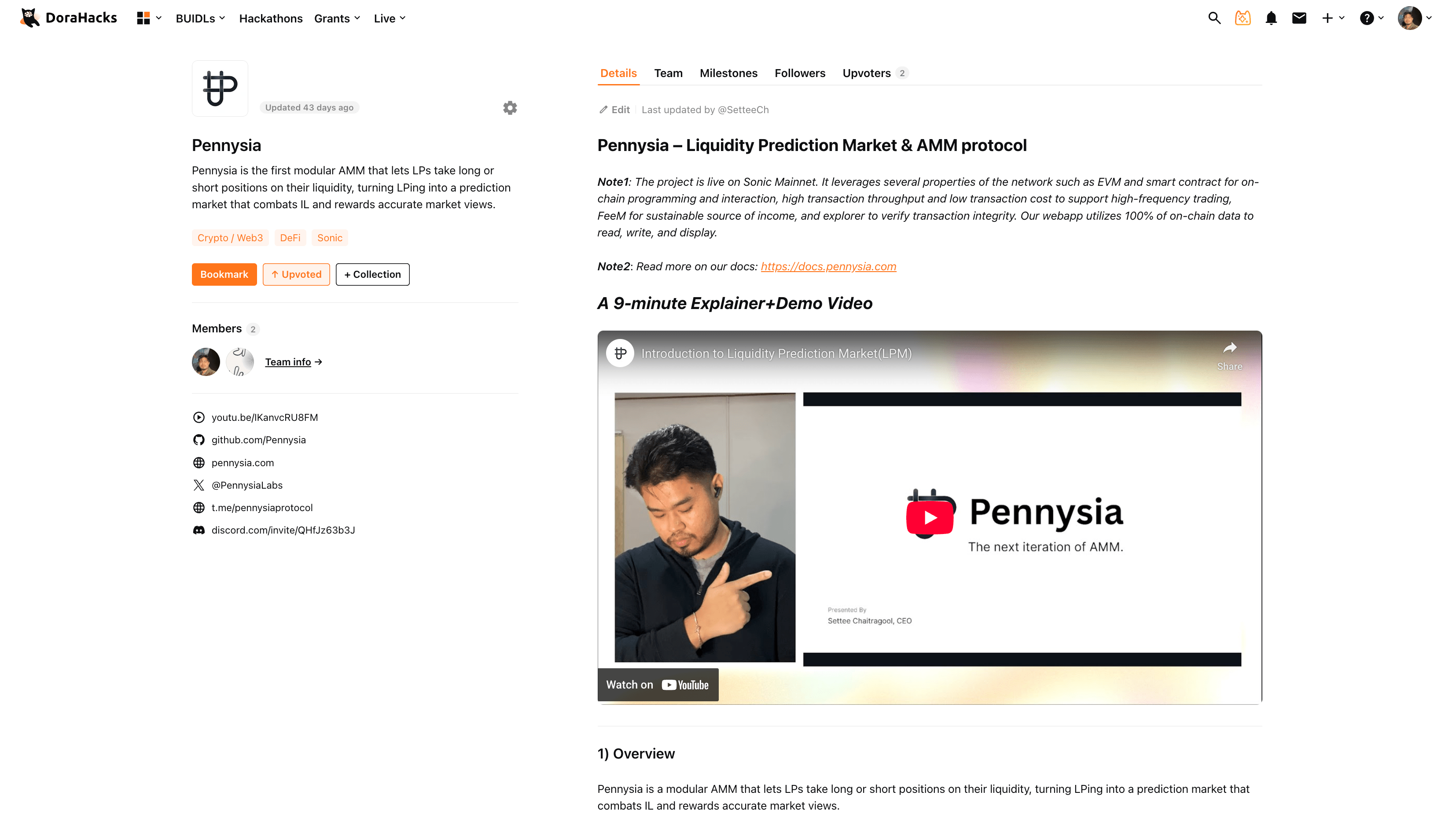This screenshot has width=1456, height=825.
Task: Expand the BUIDLs dropdown menu
Action: click(200, 18)
